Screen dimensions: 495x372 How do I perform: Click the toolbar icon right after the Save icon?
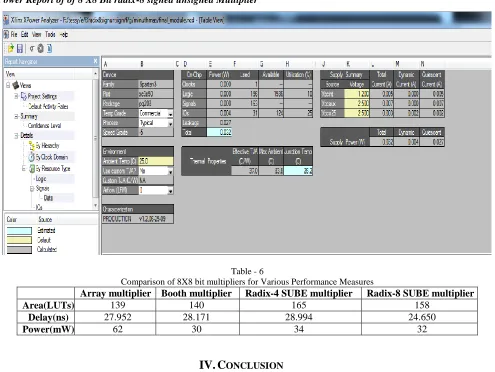[32, 49]
